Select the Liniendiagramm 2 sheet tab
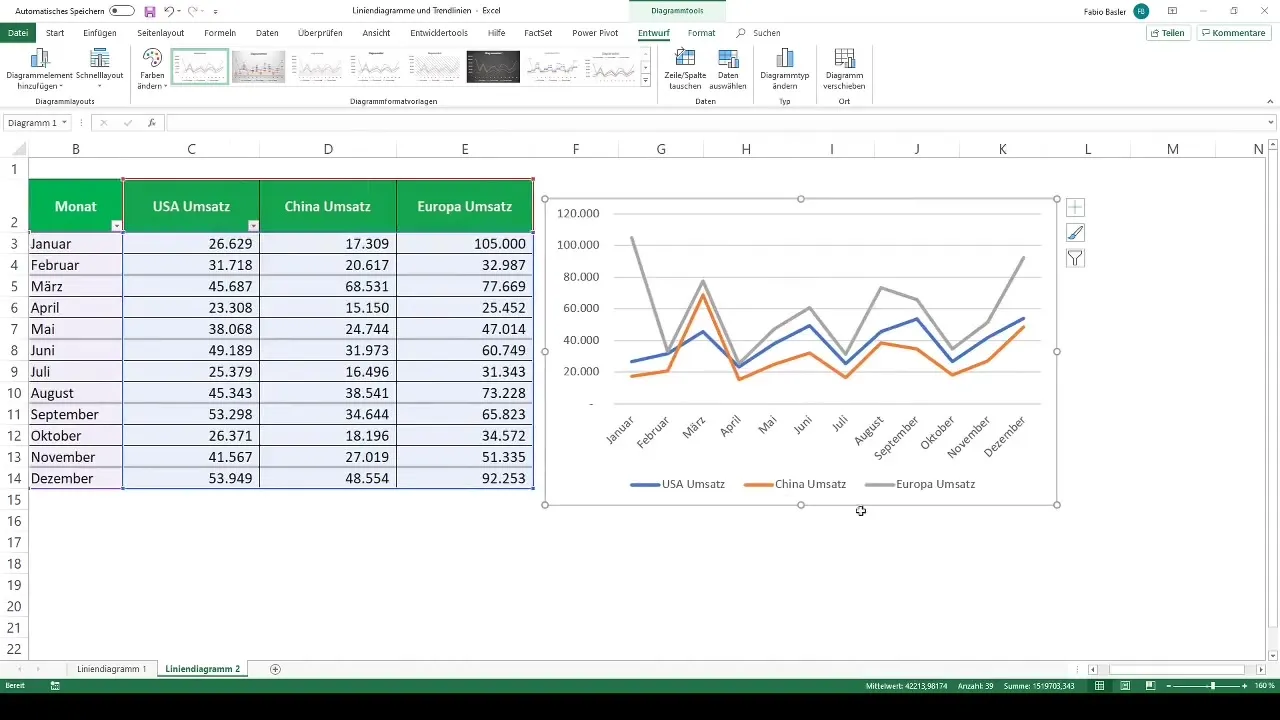 pos(203,669)
